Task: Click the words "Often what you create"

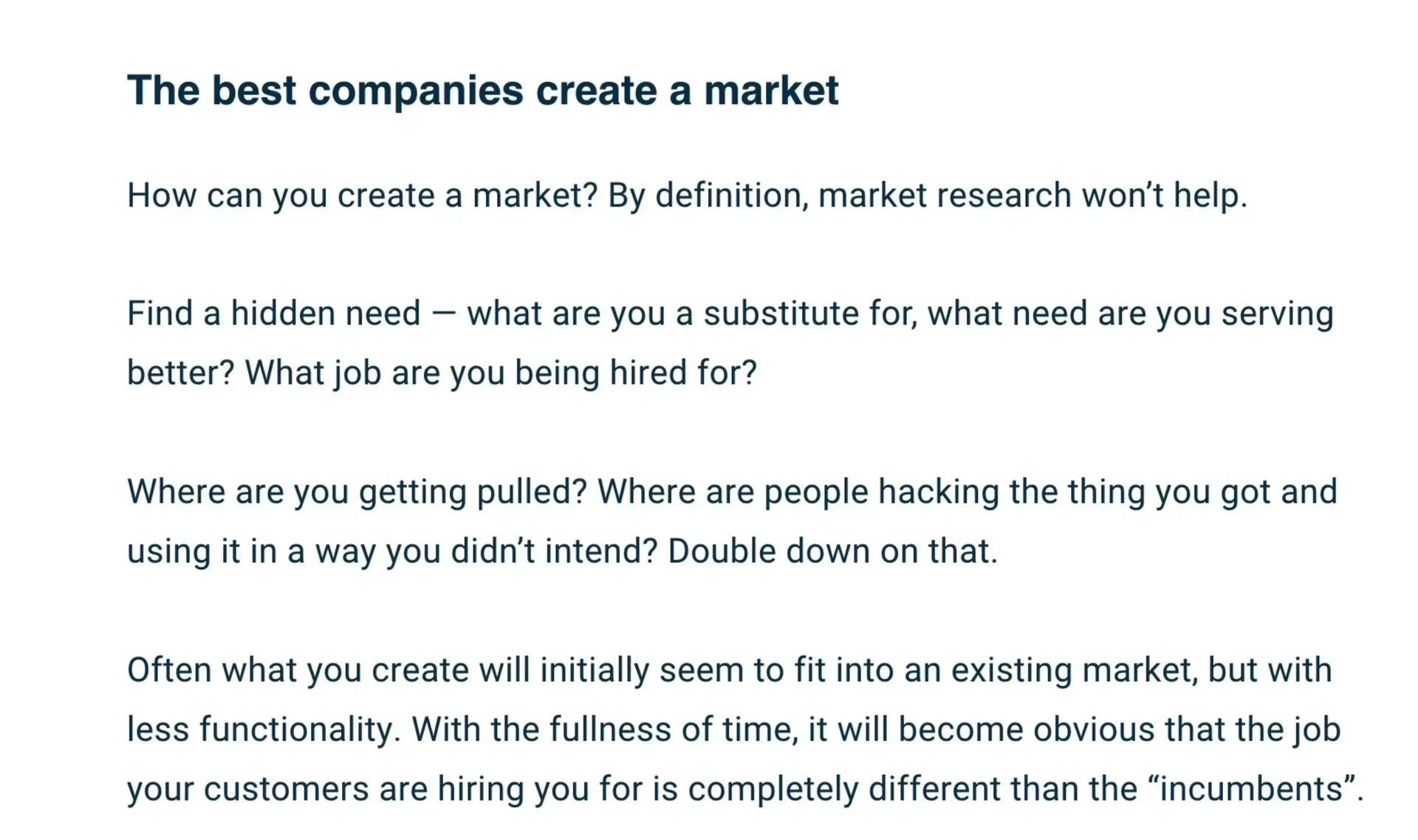Action: coord(298,670)
